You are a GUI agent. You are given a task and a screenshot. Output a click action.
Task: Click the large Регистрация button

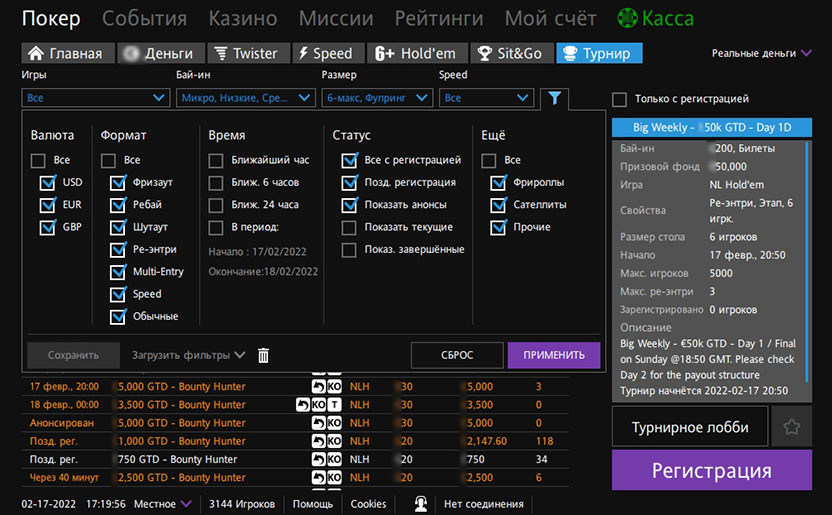click(x=712, y=471)
